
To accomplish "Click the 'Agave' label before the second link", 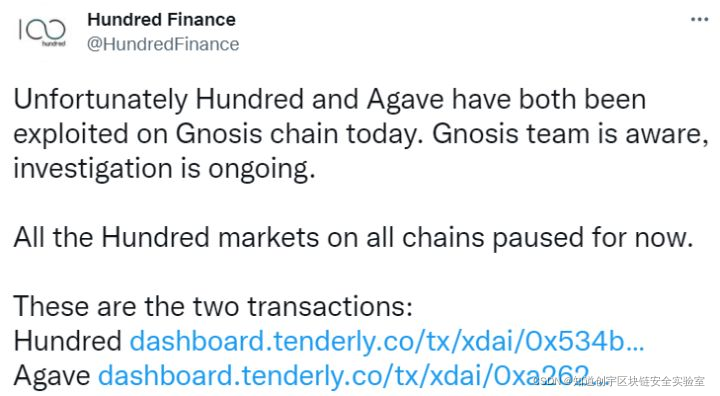I will pyautogui.click(x=52, y=377).
